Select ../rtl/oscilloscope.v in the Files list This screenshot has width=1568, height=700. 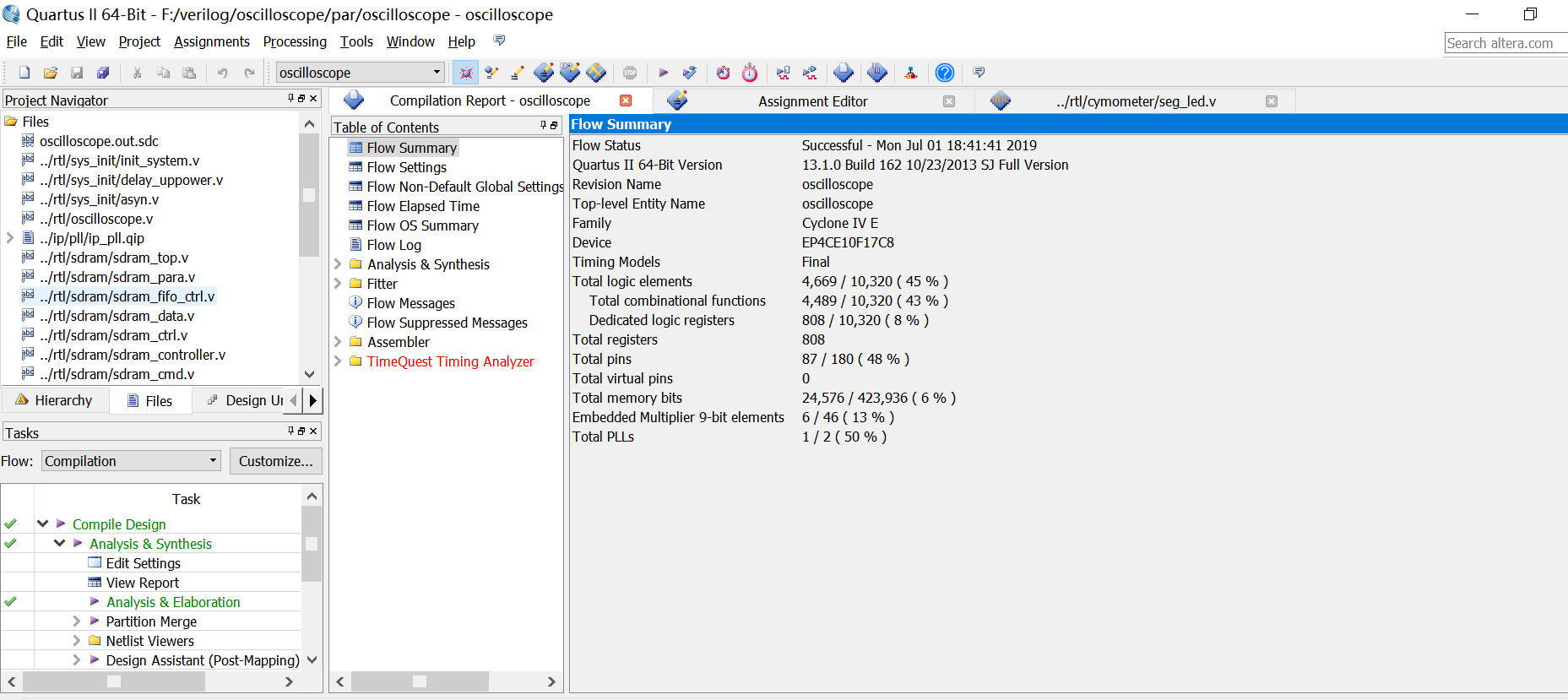[x=96, y=219]
